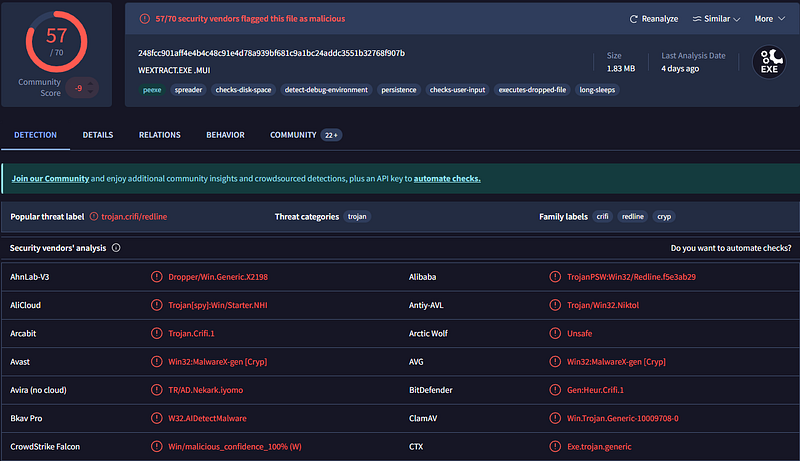Click the malicious warning icon in banner
This screenshot has width=800, height=461.
point(145,19)
